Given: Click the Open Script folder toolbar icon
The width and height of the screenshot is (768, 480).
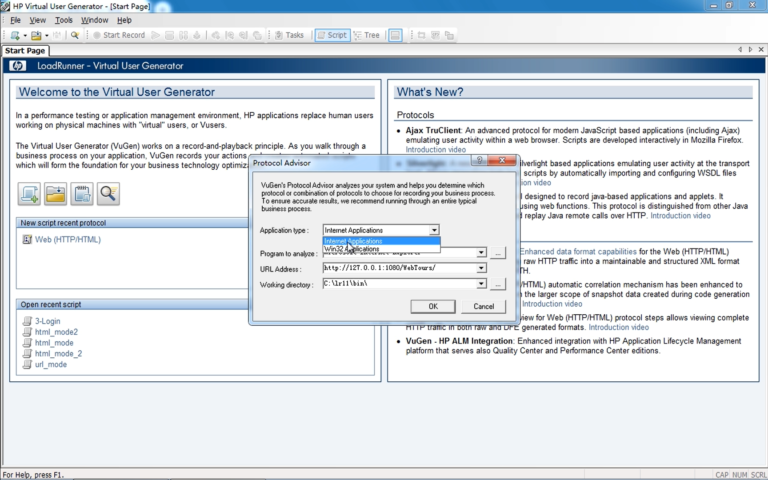Looking at the screenshot, I should click(x=36, y=35).
